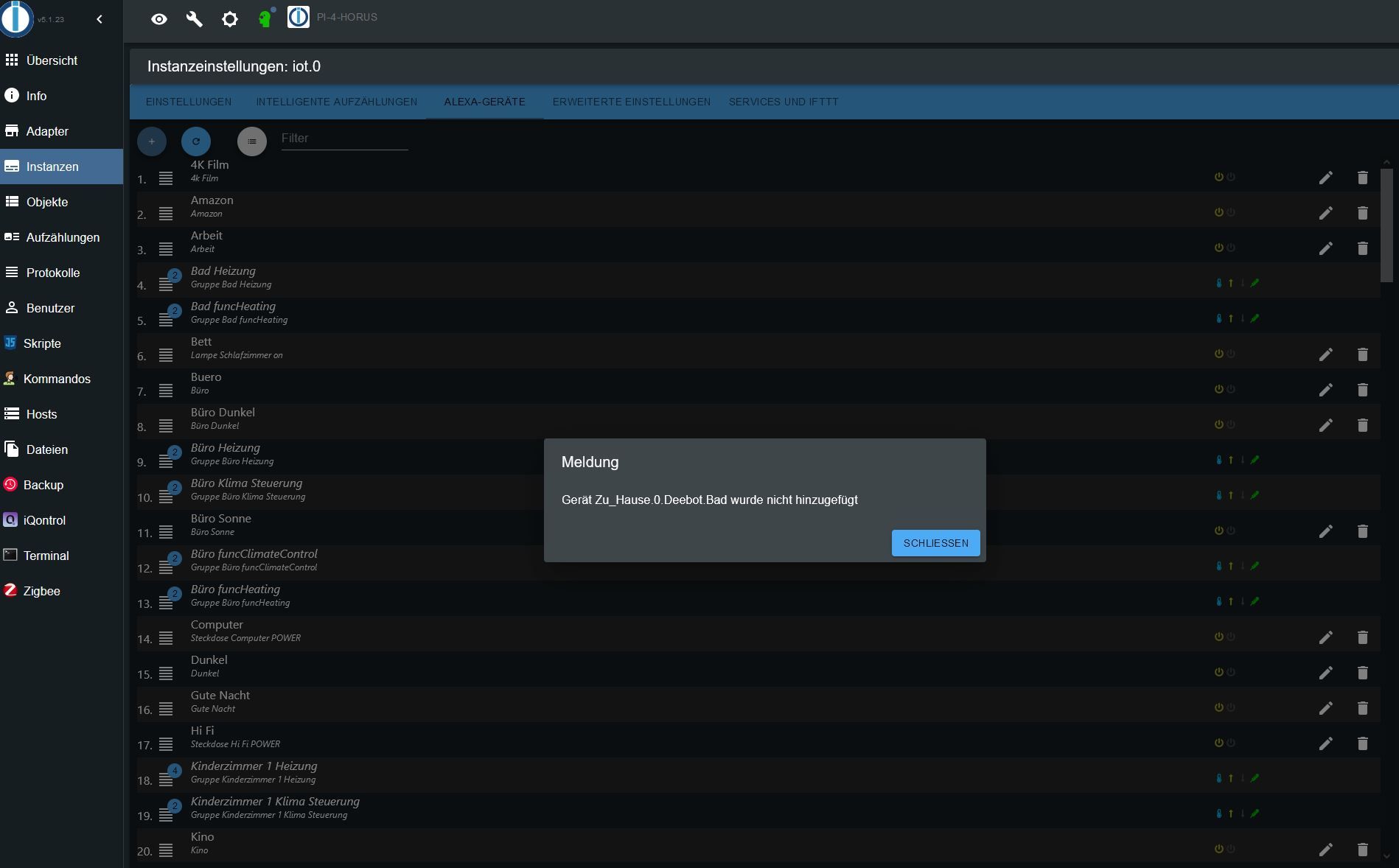
Task: Open Kommandos in the sidebar
Action: (61, 379)
